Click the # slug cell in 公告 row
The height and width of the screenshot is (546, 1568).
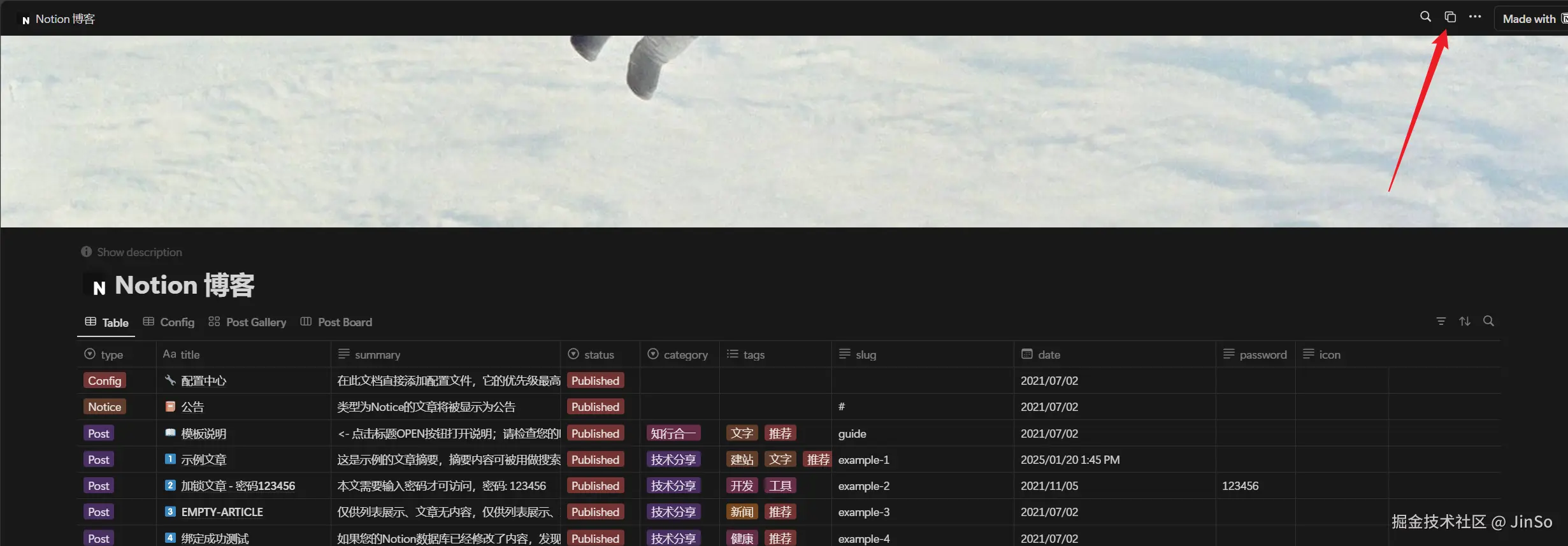click(923, 406)
